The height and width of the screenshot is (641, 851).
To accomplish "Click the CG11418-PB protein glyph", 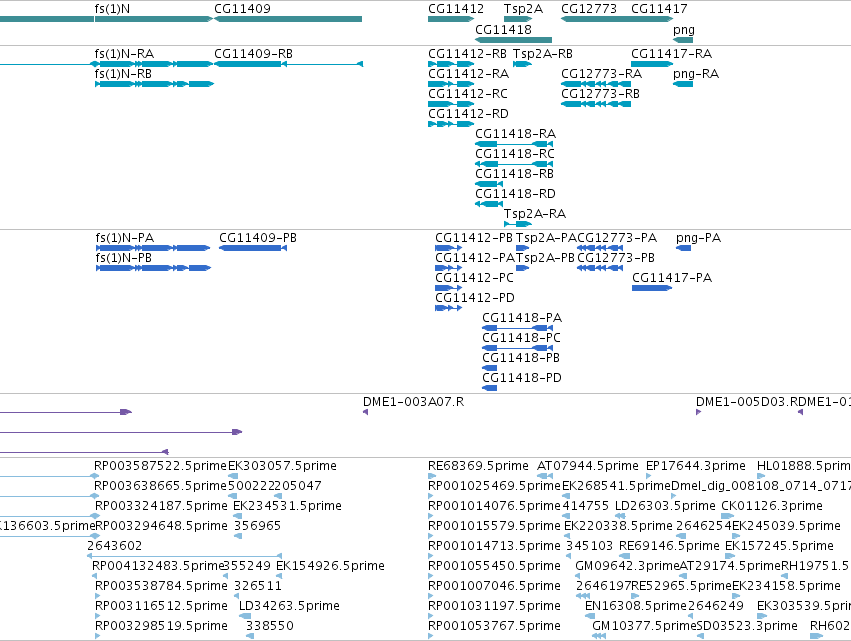I will coord(490,368).
